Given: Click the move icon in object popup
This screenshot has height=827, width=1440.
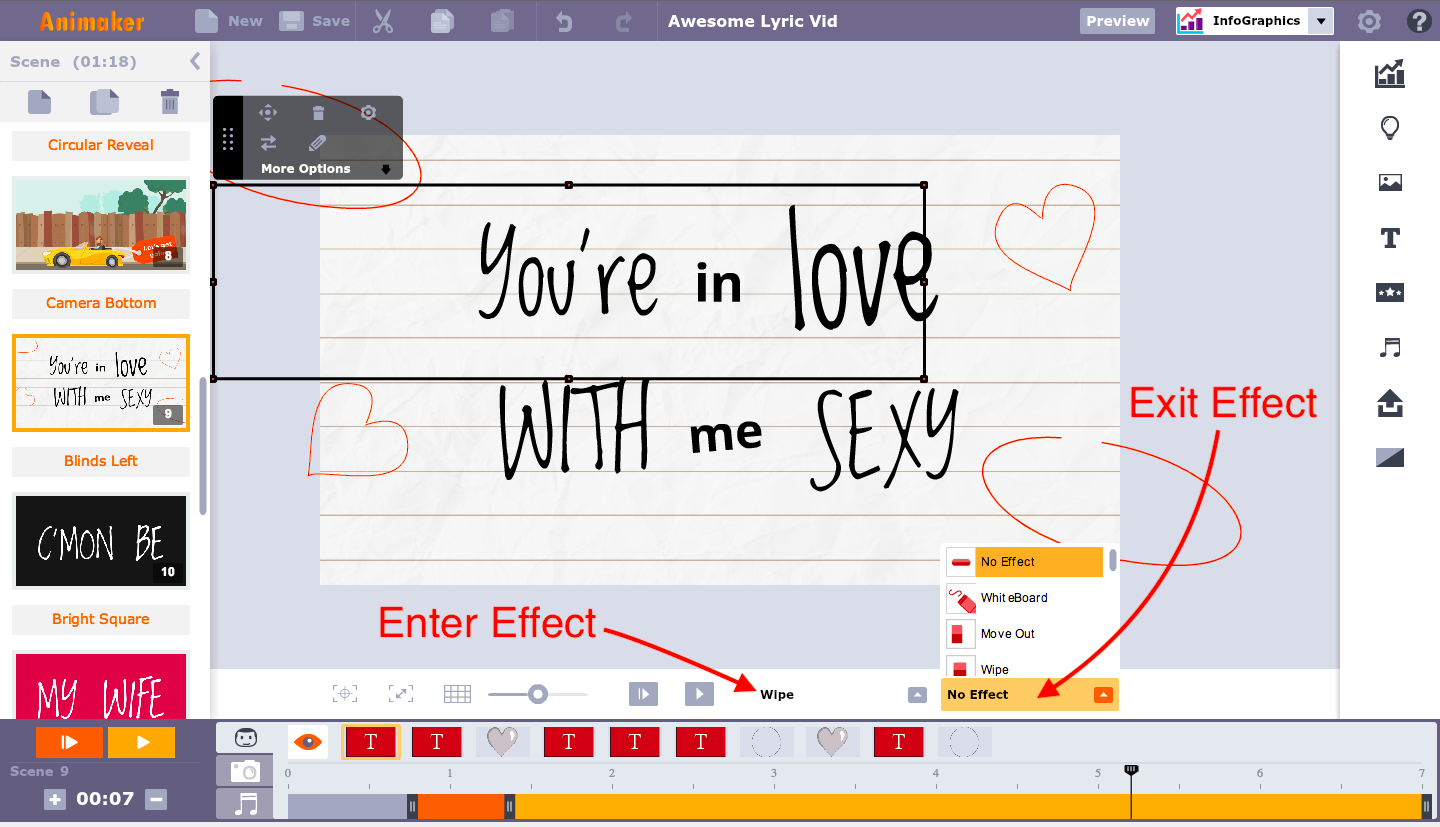Looking at the screenshot, I should click(x=268, y=113).
